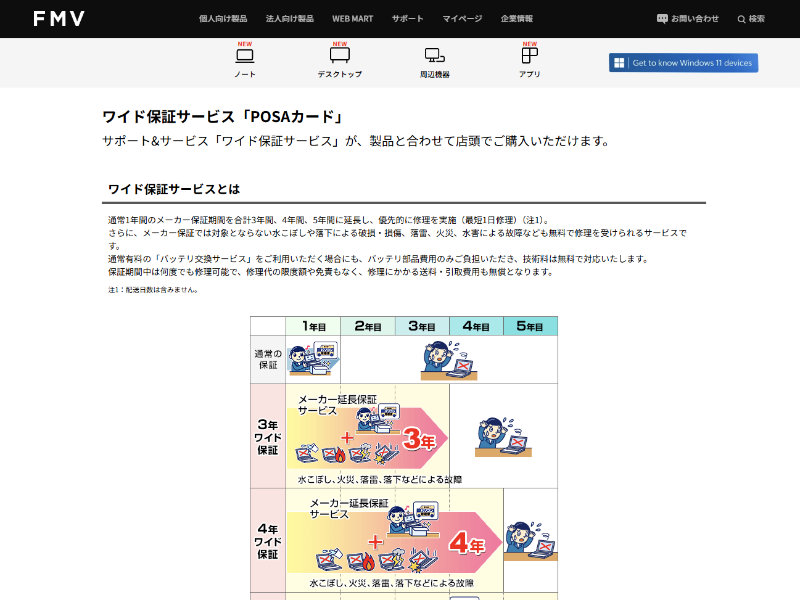Image resolution: width=800 pixels, height=600 pixels.
Task: Click the 3年 warranty arrow graphic
Action: click(x=418, y=438)
